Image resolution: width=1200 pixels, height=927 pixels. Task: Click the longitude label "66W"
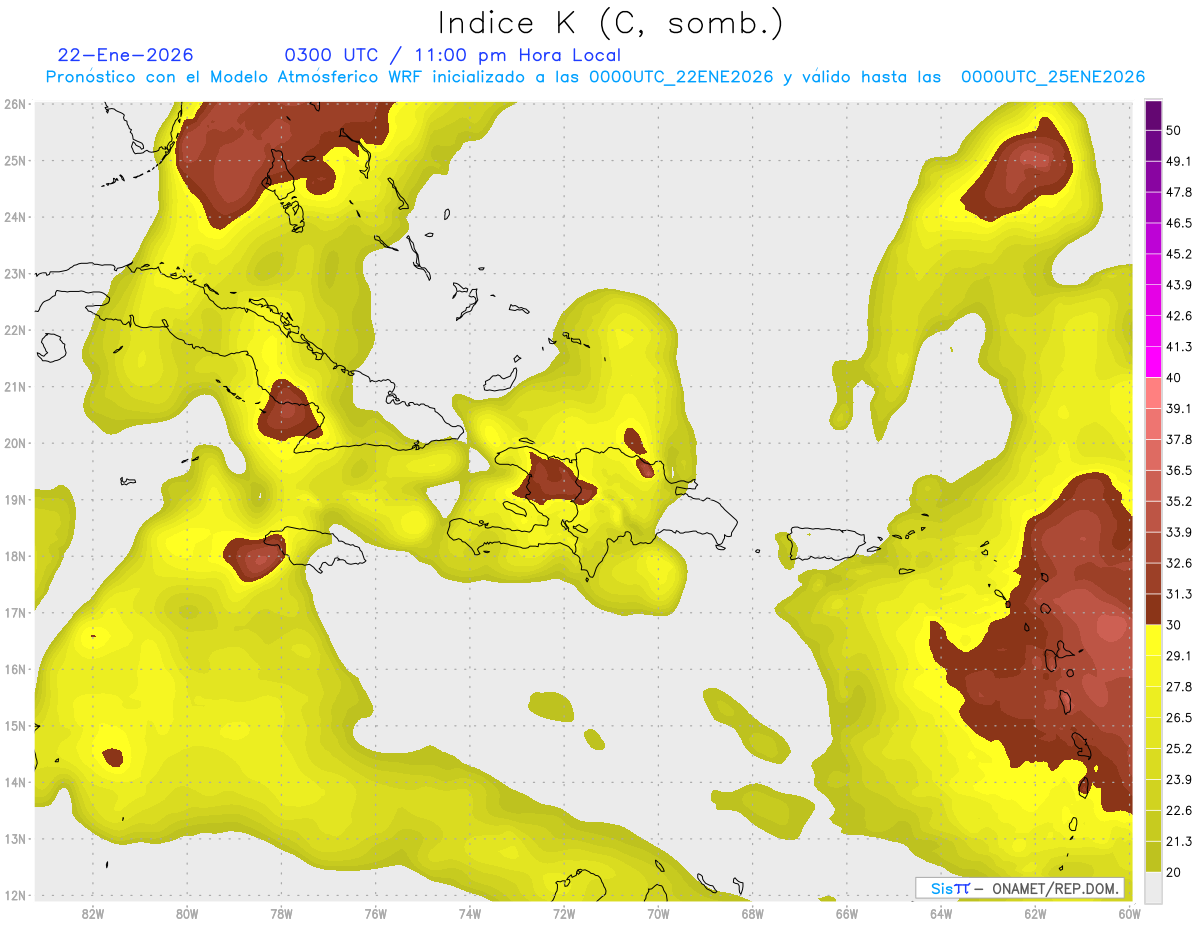847,914
